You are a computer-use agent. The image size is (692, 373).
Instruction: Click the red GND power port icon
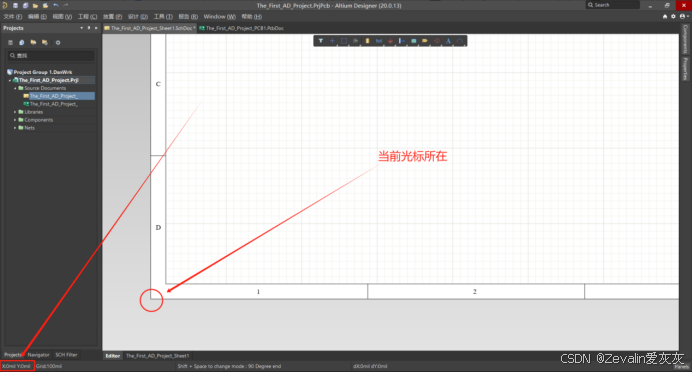click(x=390, y=41)
